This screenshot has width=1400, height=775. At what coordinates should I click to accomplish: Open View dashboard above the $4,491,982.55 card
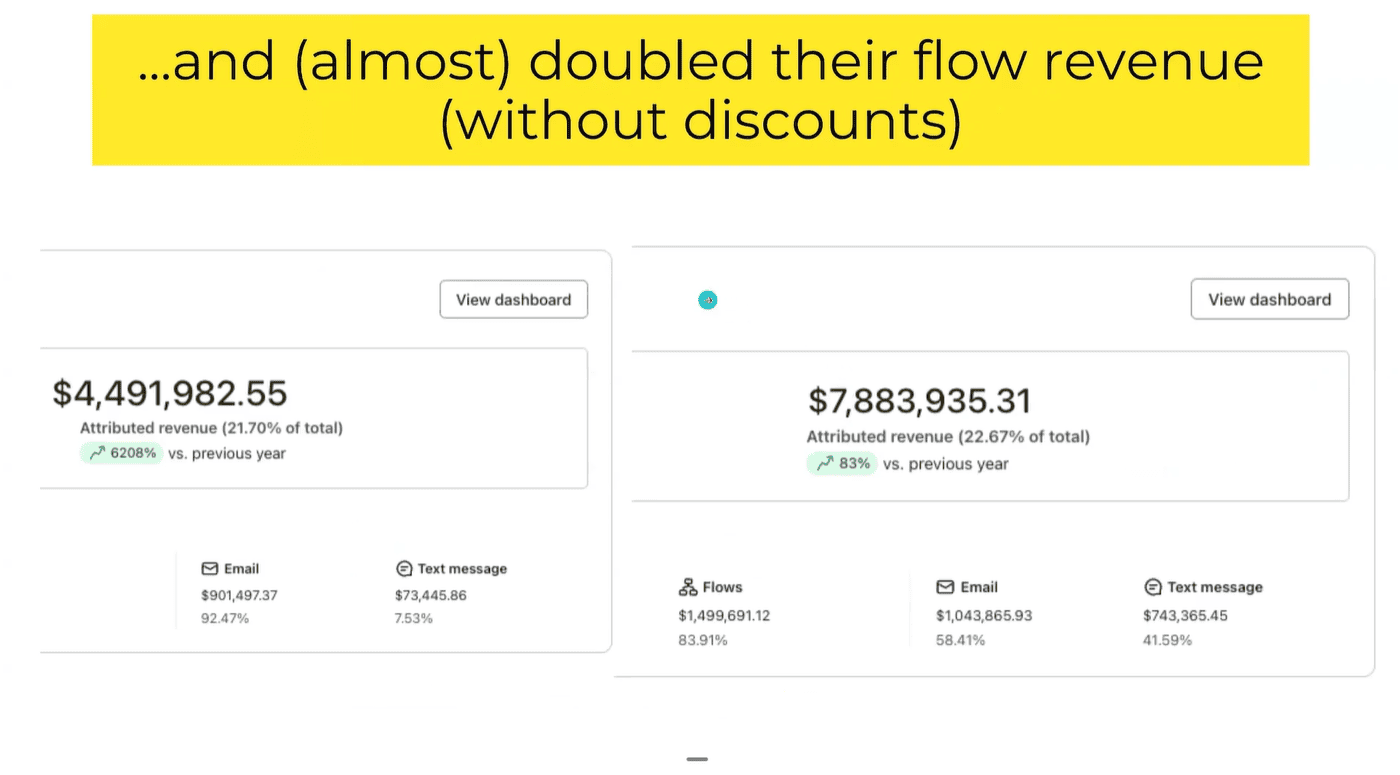tap(513, 299)
